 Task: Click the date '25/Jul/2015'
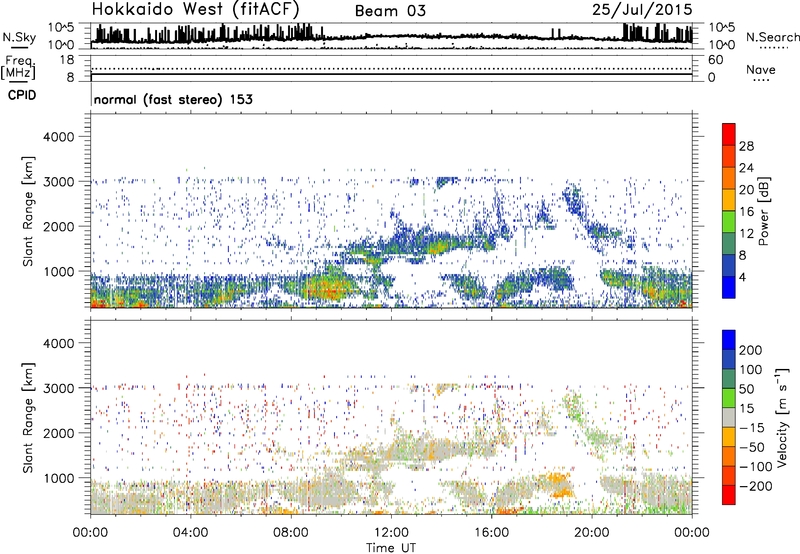pos(642,10)
